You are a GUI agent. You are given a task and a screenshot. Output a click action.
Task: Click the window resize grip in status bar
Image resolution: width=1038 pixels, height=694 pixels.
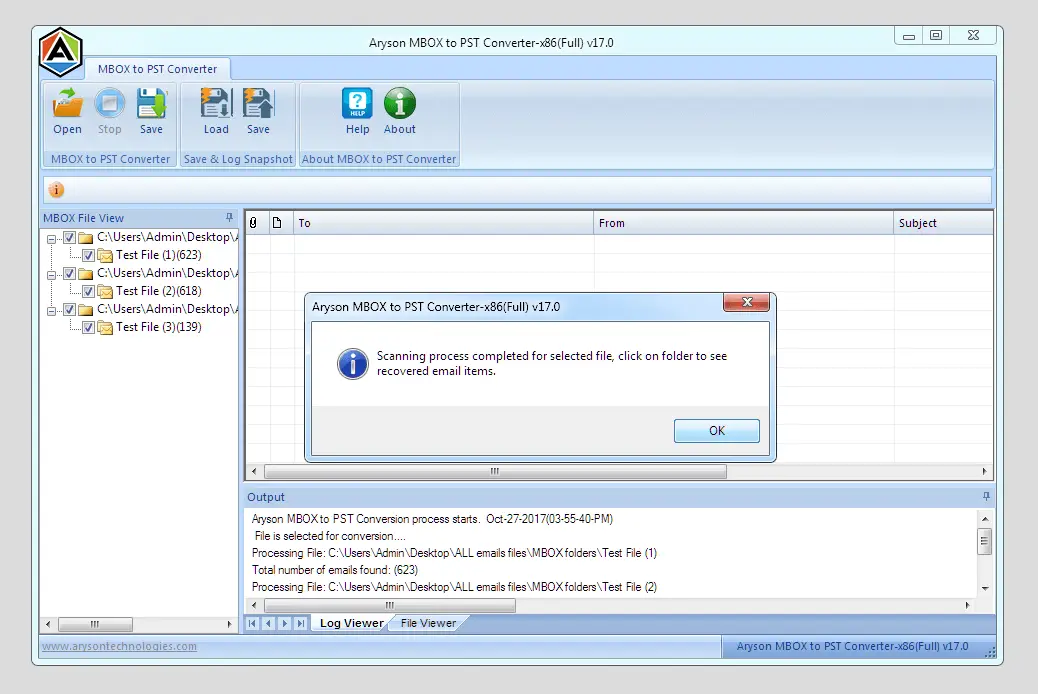(x=990, y=652)
